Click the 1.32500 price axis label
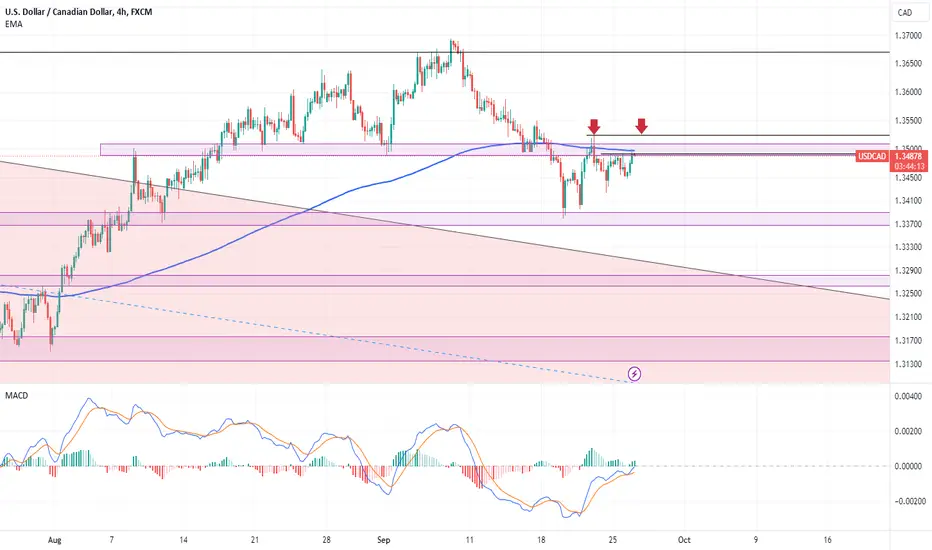The width and height of the screenshot is (932, 550). (908, 294)
